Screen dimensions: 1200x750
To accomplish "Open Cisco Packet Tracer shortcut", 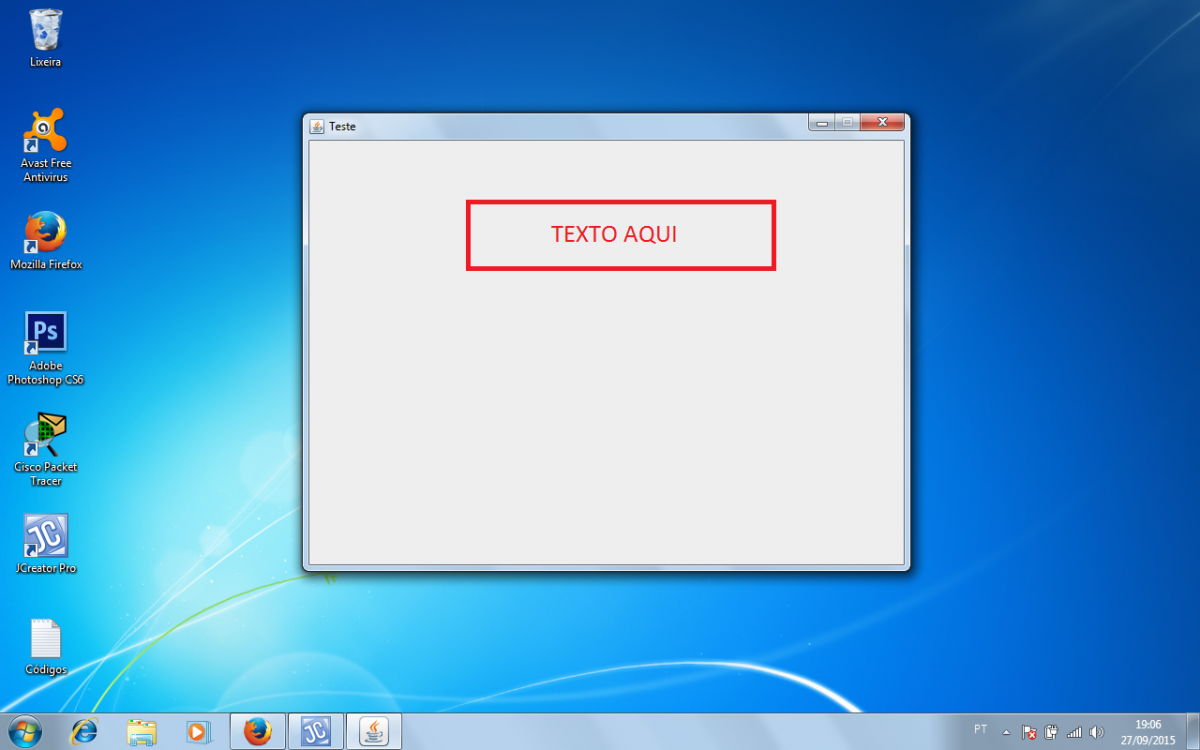I will click(45, 450).
